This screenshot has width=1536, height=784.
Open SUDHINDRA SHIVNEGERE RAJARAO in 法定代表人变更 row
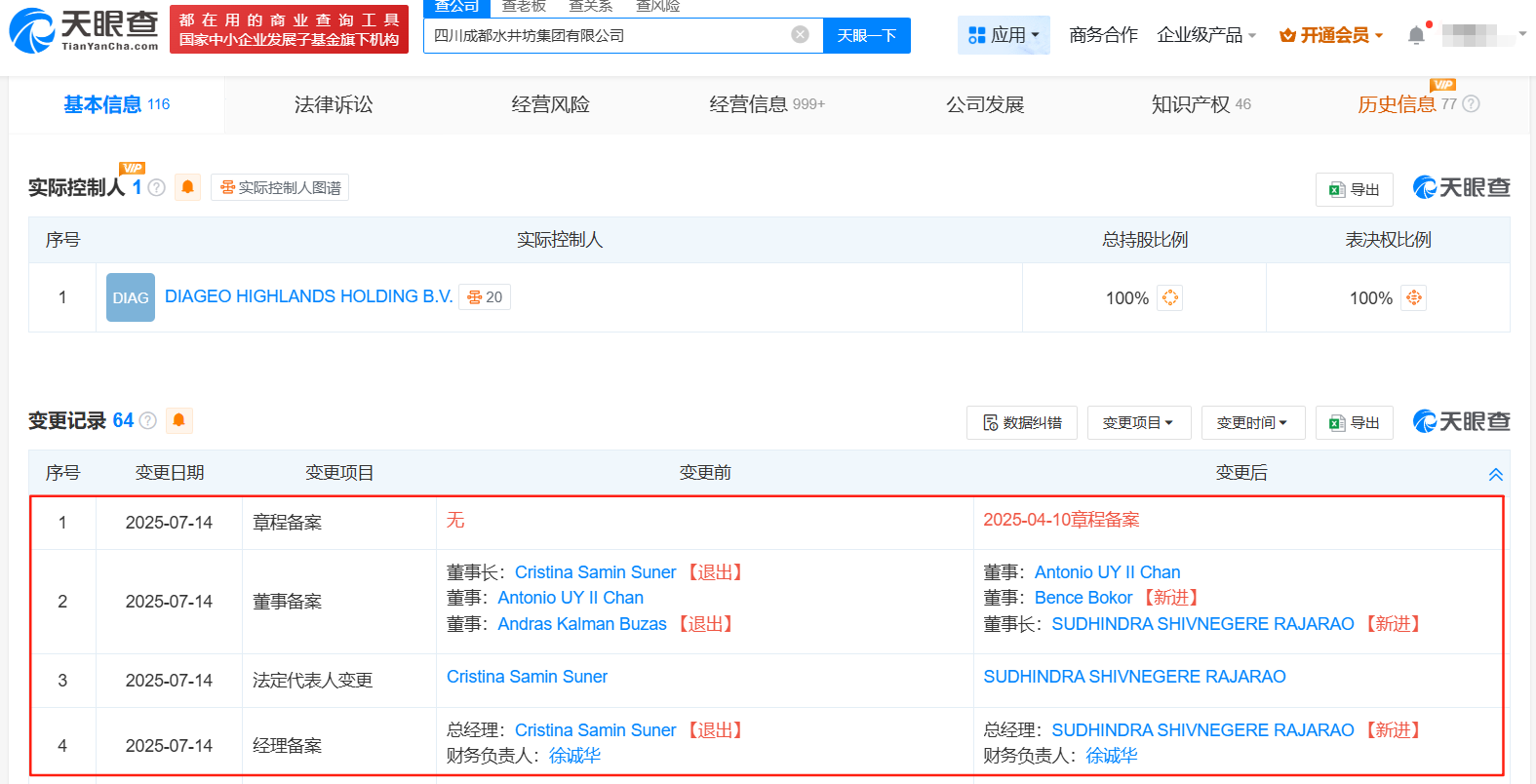[x=1134, y=677]
